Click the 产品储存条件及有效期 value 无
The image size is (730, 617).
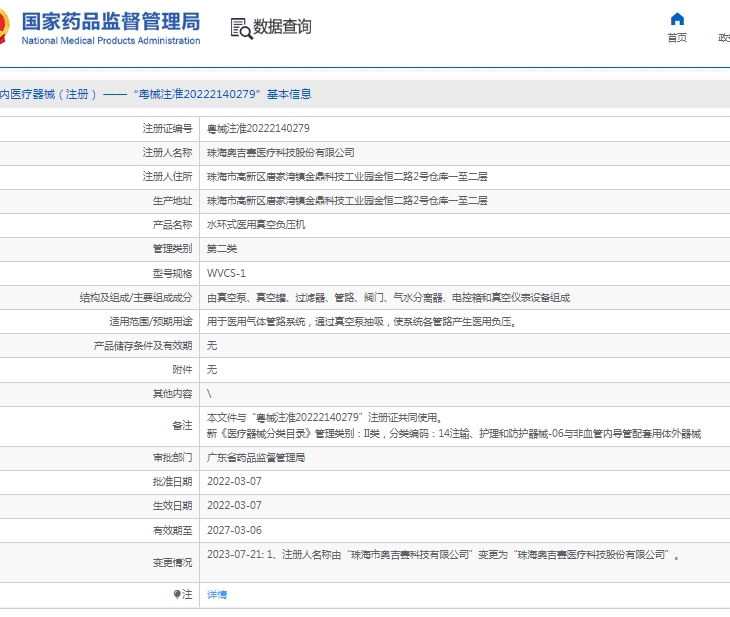(212, 346)
